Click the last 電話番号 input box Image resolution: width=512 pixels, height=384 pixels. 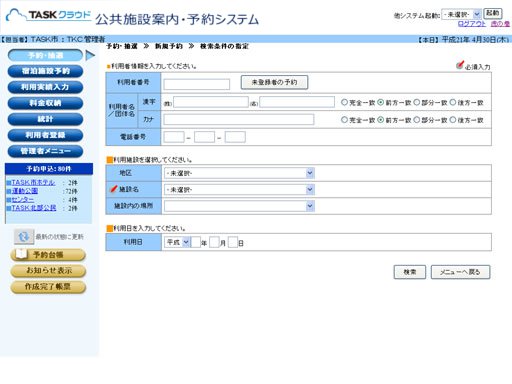pos(235,137)
